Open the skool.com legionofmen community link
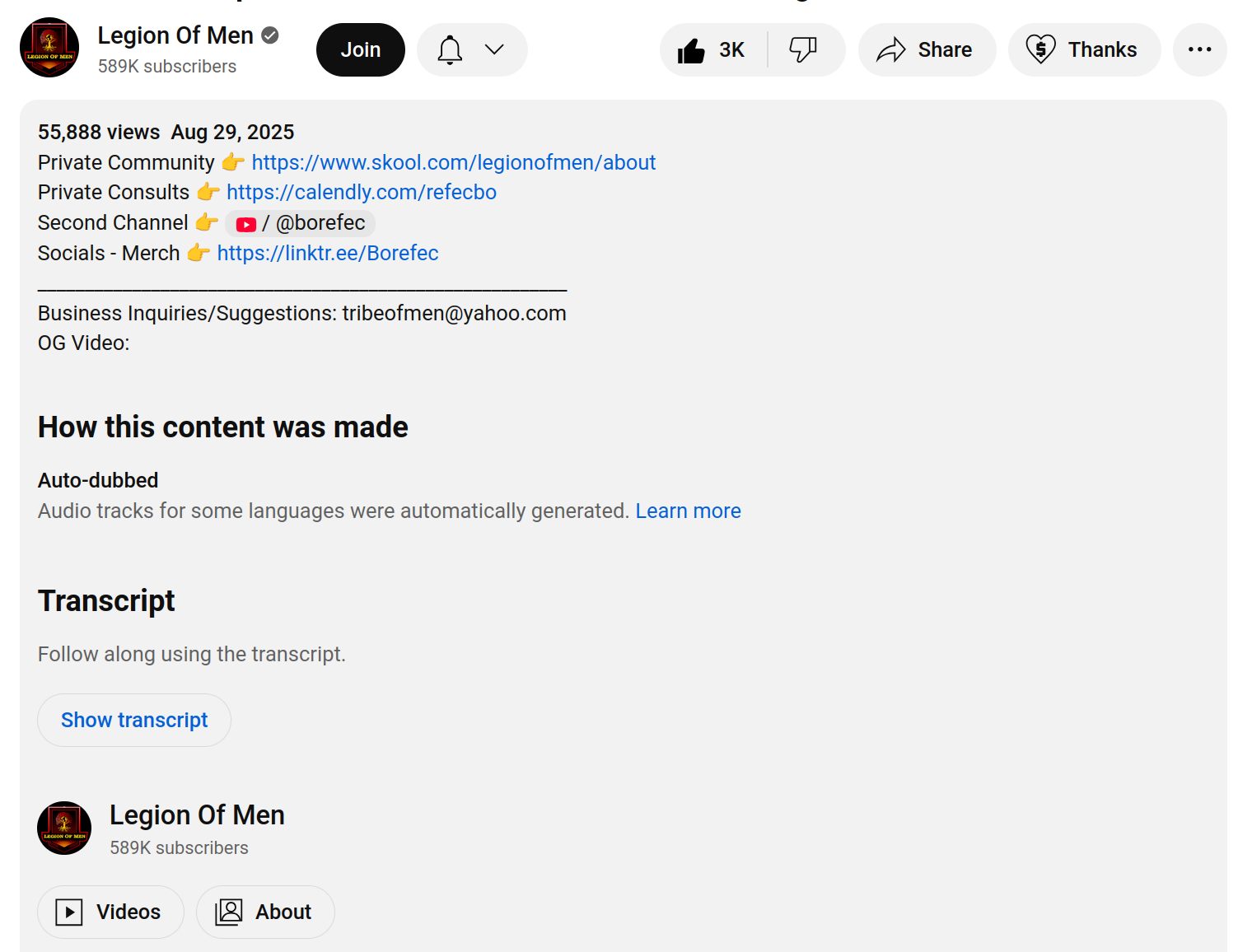 [x=453, y=163]
